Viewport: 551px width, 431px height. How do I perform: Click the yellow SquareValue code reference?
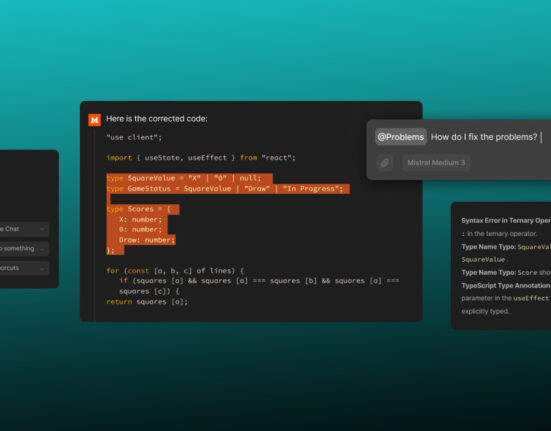coord(483,260)
